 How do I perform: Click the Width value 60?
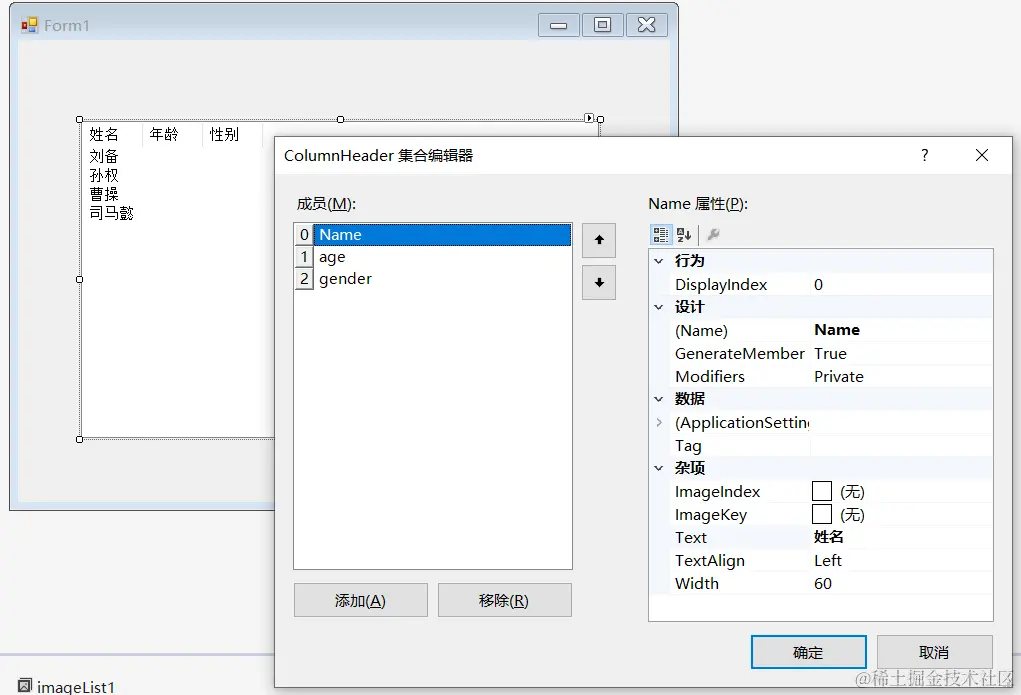coord(901,584)
